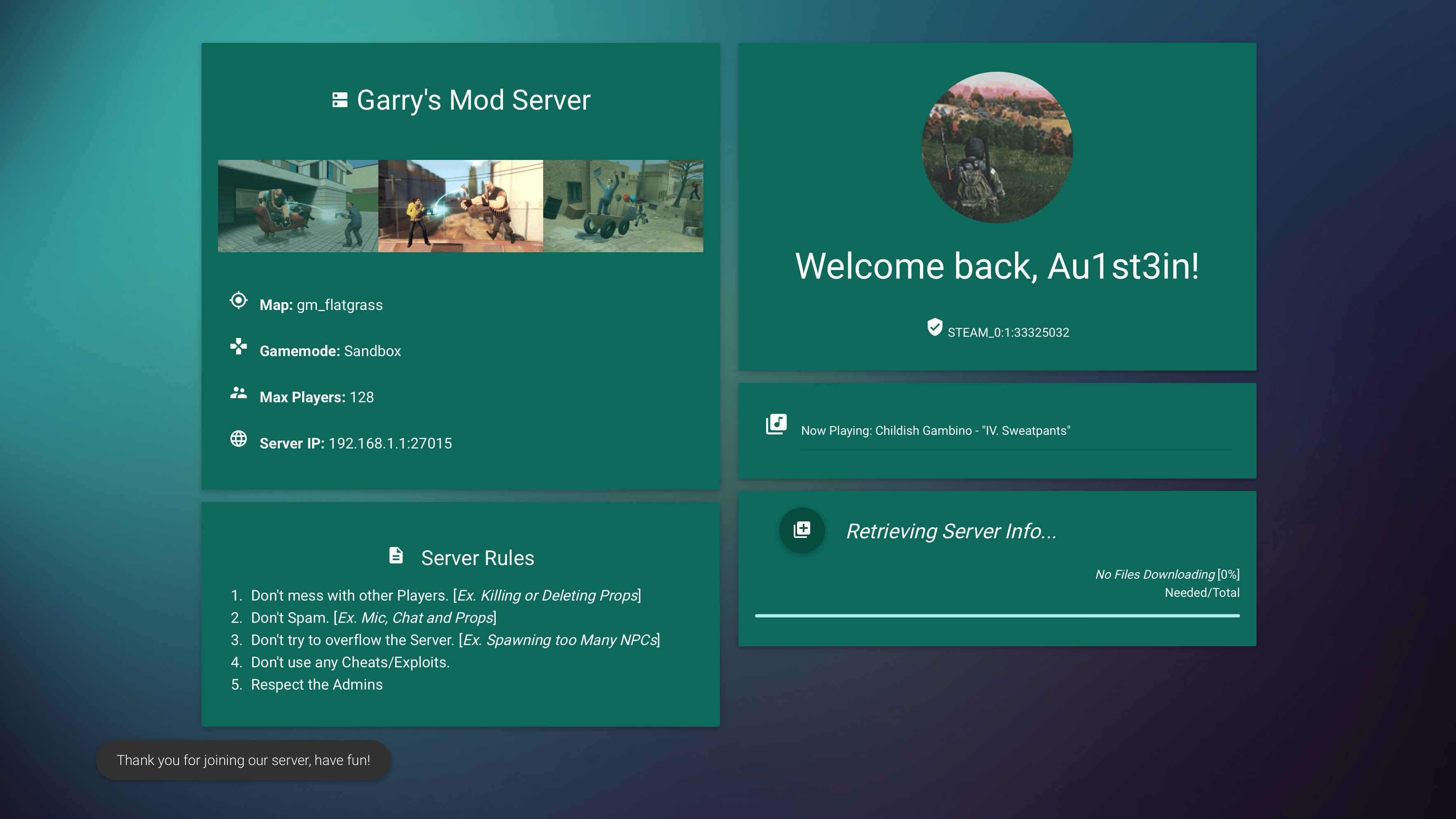Click the middle Heavy character screenshot
1456x819 pixels.
[460, 207]
